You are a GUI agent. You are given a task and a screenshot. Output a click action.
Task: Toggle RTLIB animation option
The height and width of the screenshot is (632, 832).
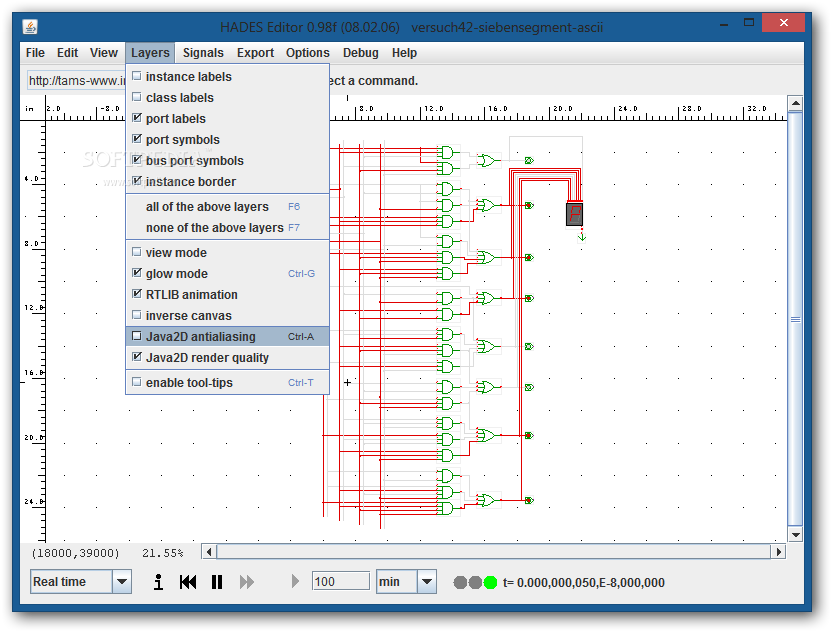coord(137,294)
